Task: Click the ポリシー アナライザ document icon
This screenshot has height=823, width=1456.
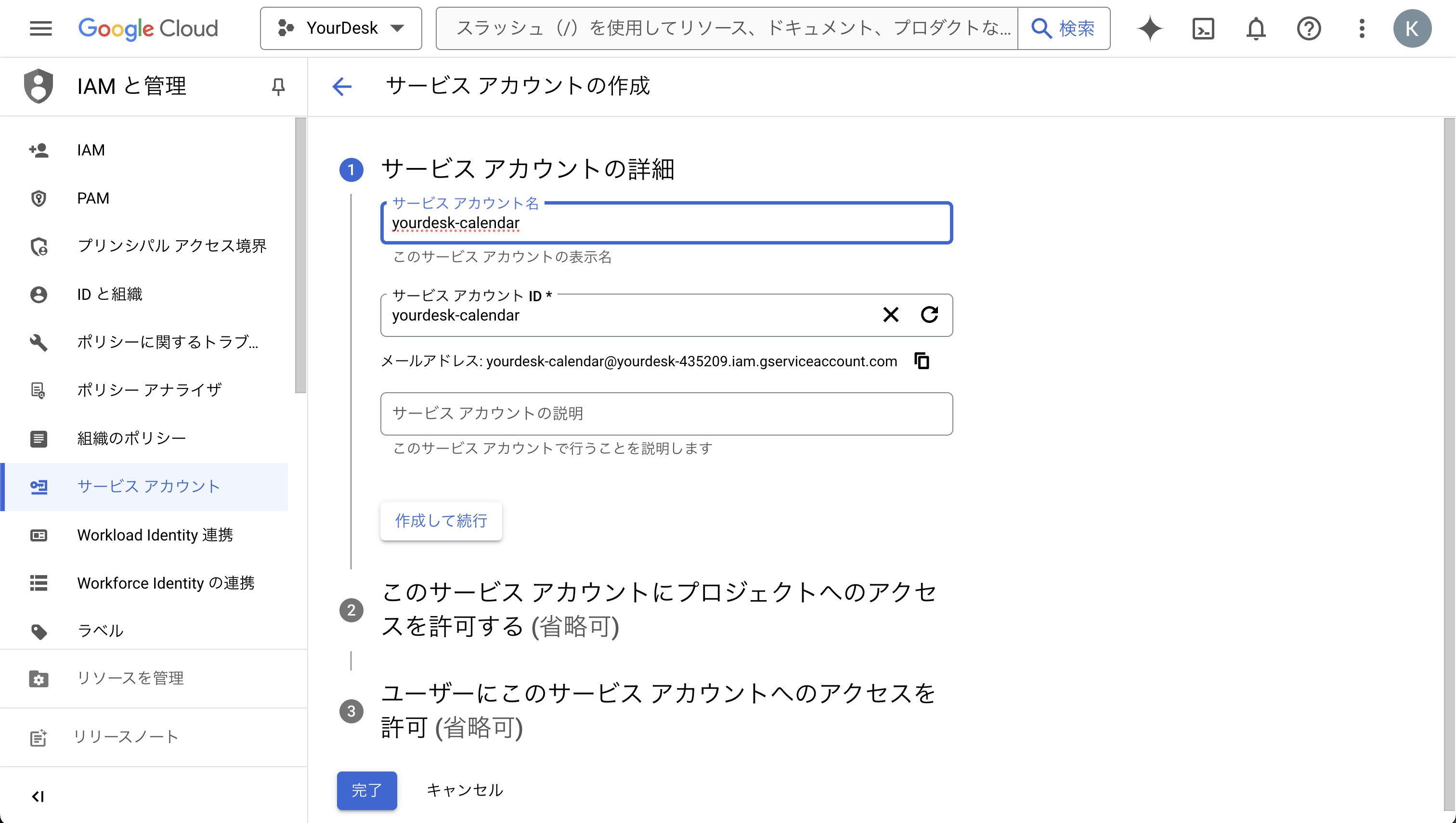Action: (x=39, y=391)
